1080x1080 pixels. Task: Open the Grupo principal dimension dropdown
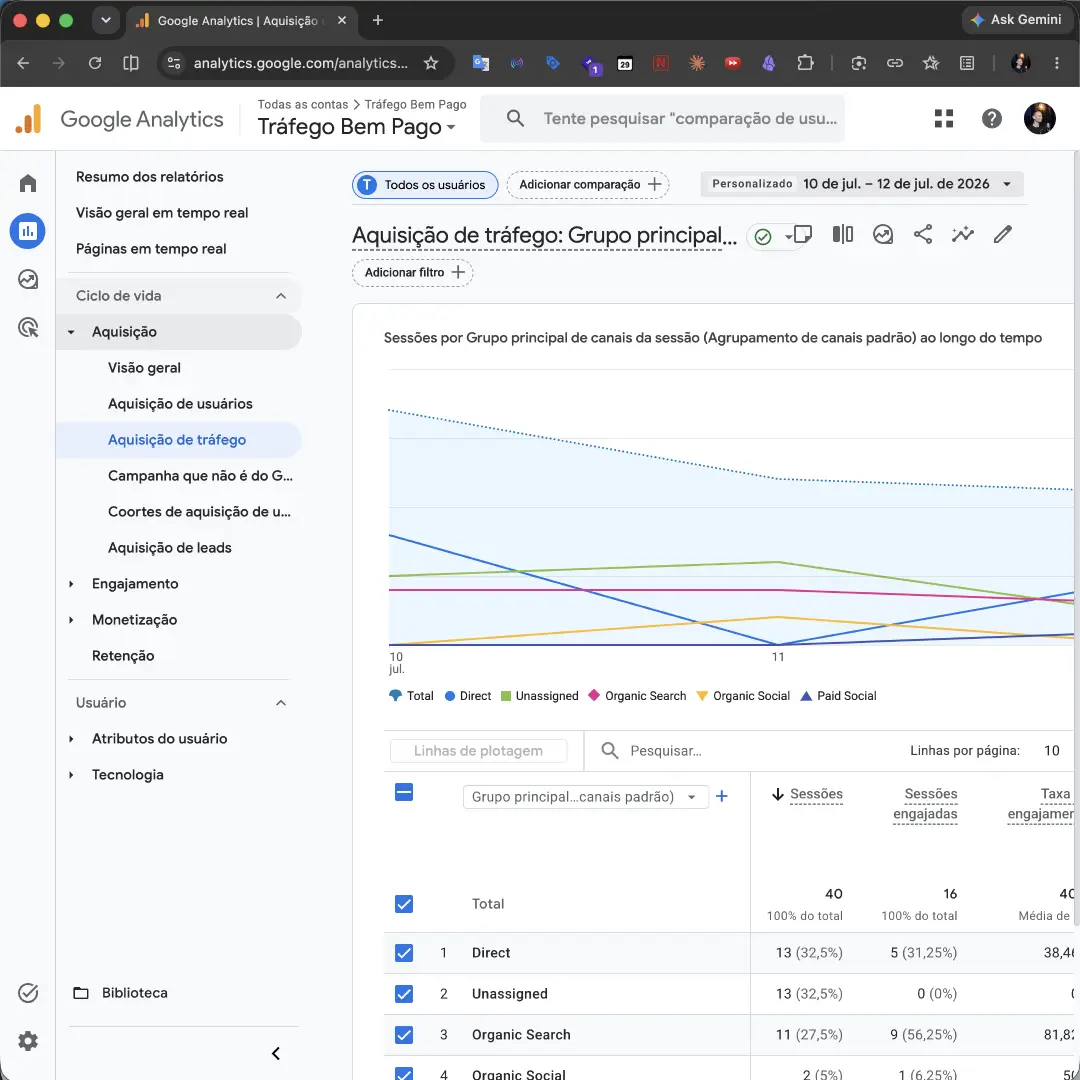coord(585,797)
